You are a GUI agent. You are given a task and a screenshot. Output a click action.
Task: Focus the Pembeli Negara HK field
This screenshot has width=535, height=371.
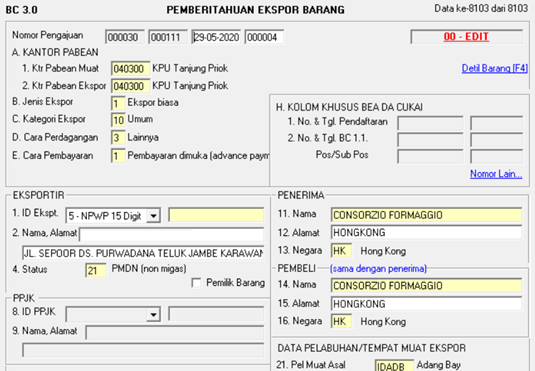(x=341, y=322)
